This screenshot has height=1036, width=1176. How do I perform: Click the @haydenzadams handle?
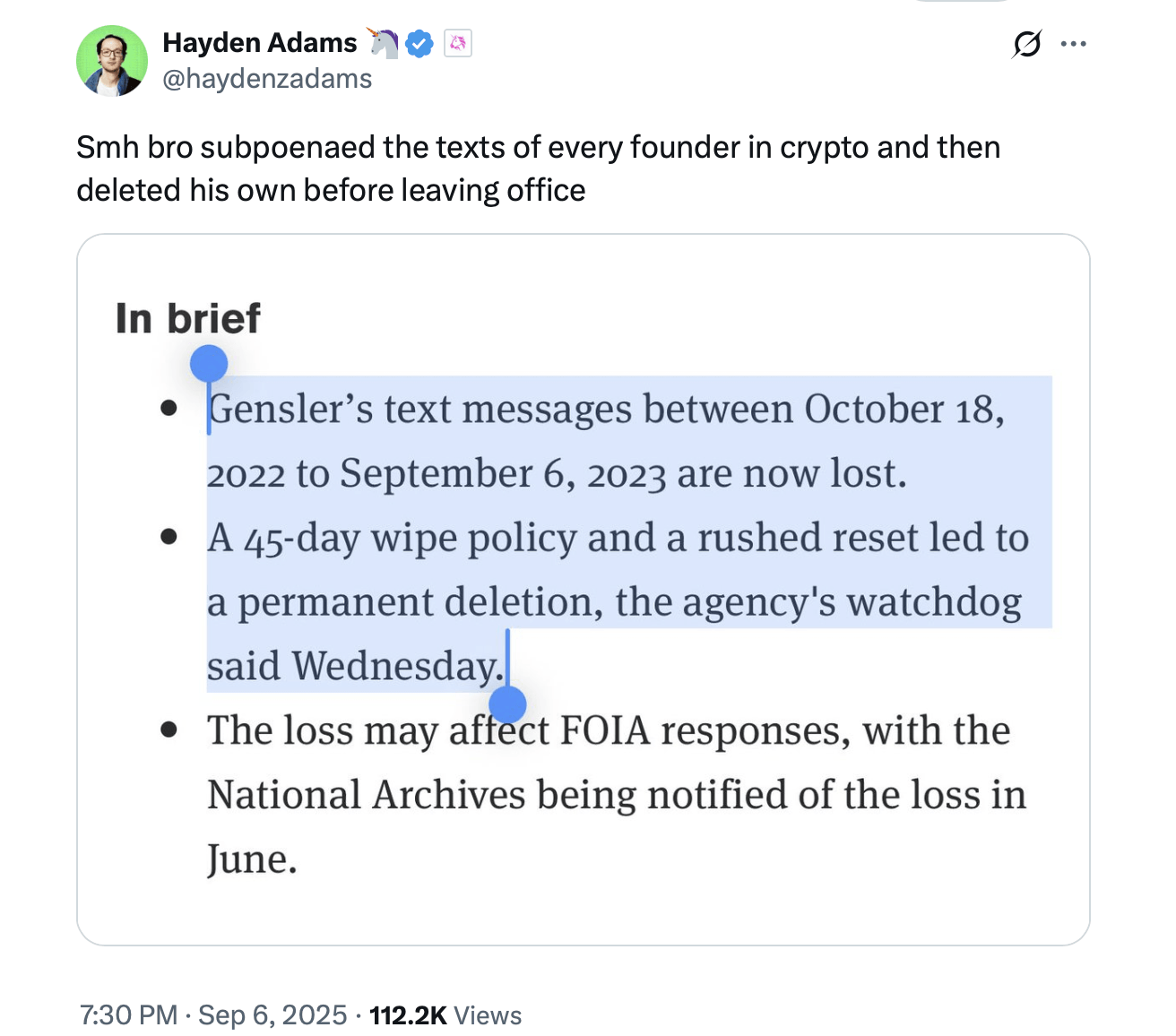tap(267, 79)
